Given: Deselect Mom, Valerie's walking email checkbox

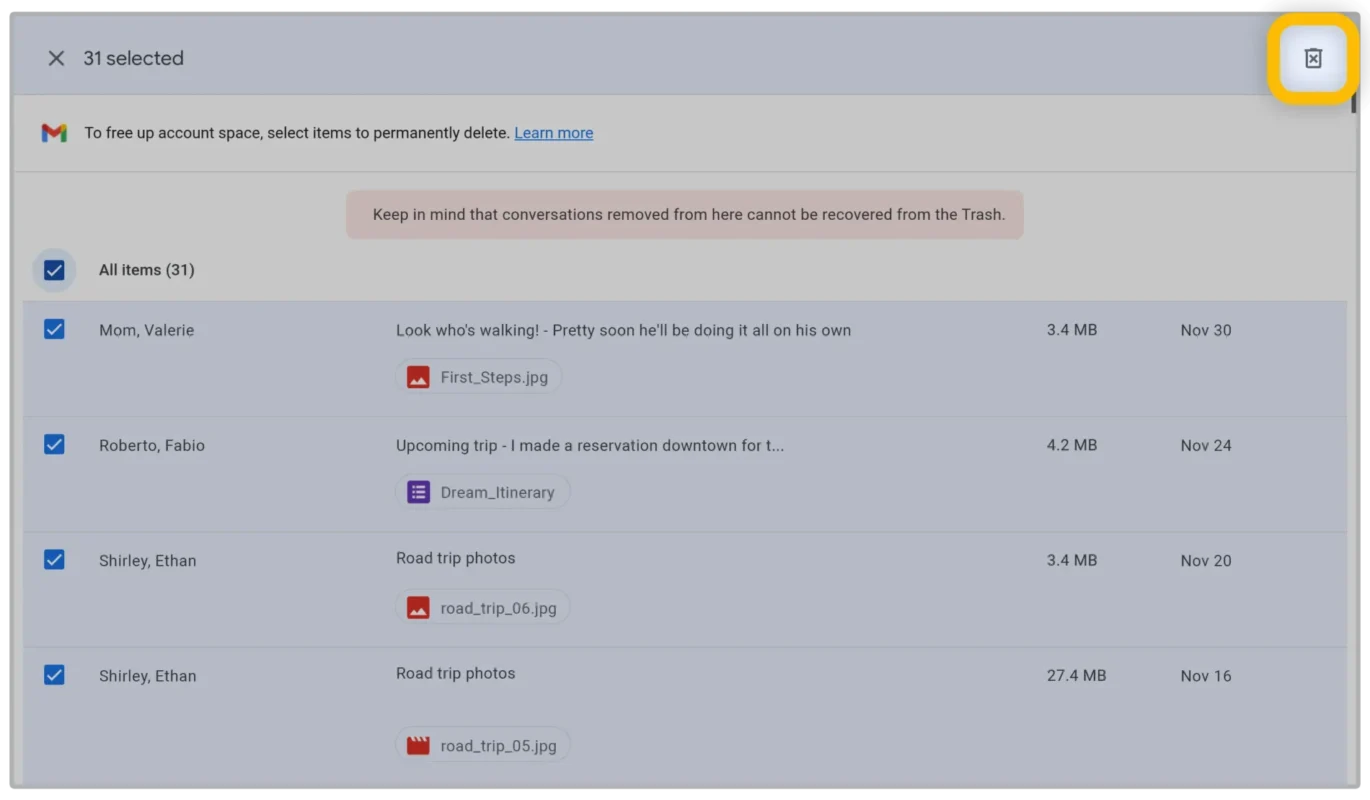Looking at the screenshot, I should tap(54, 328).
